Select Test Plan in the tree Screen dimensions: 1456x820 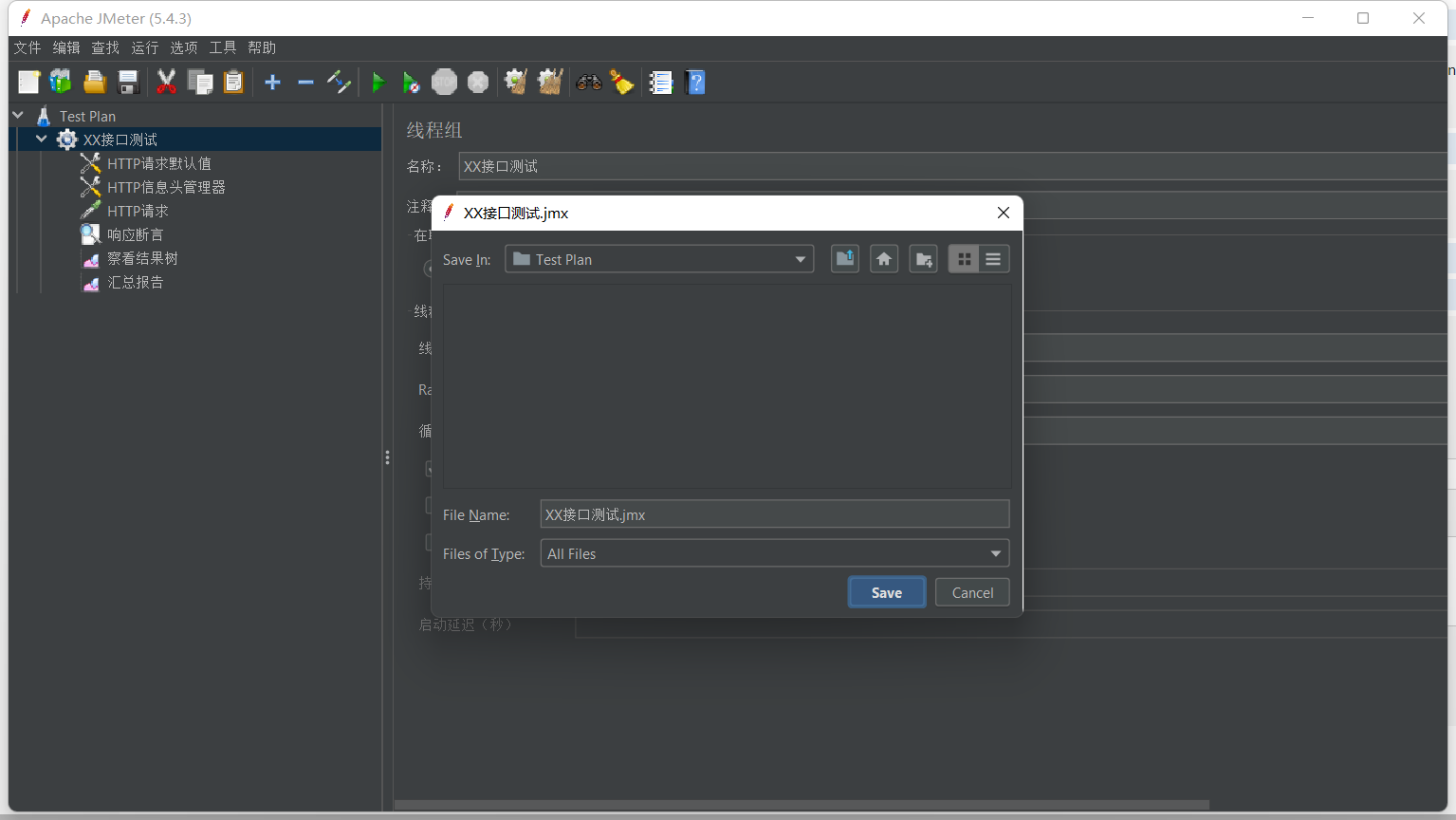[x=87, y=116]
